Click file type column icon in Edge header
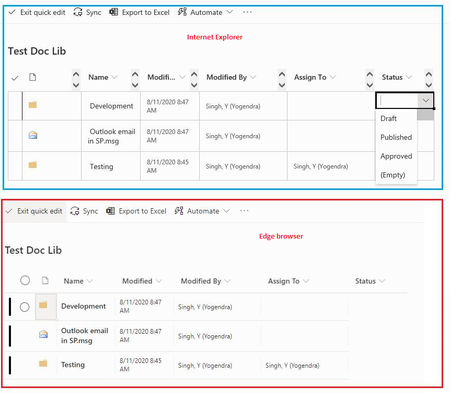Image resolution: width=450 pixels, height=393 pixels. 45,281
